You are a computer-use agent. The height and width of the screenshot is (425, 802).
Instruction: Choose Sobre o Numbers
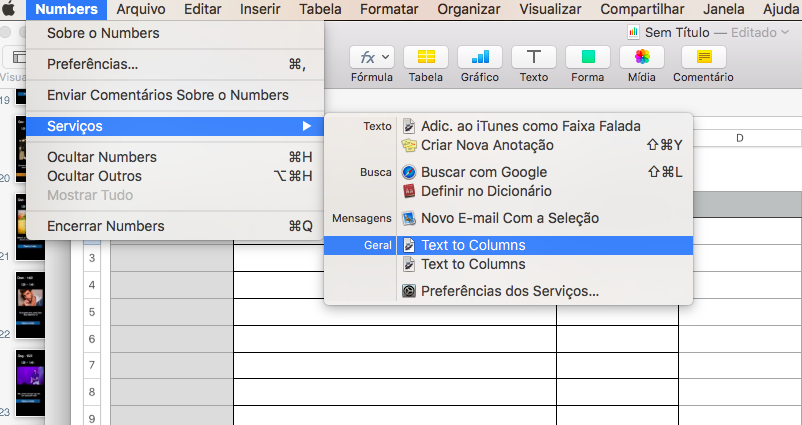point(175,33)
